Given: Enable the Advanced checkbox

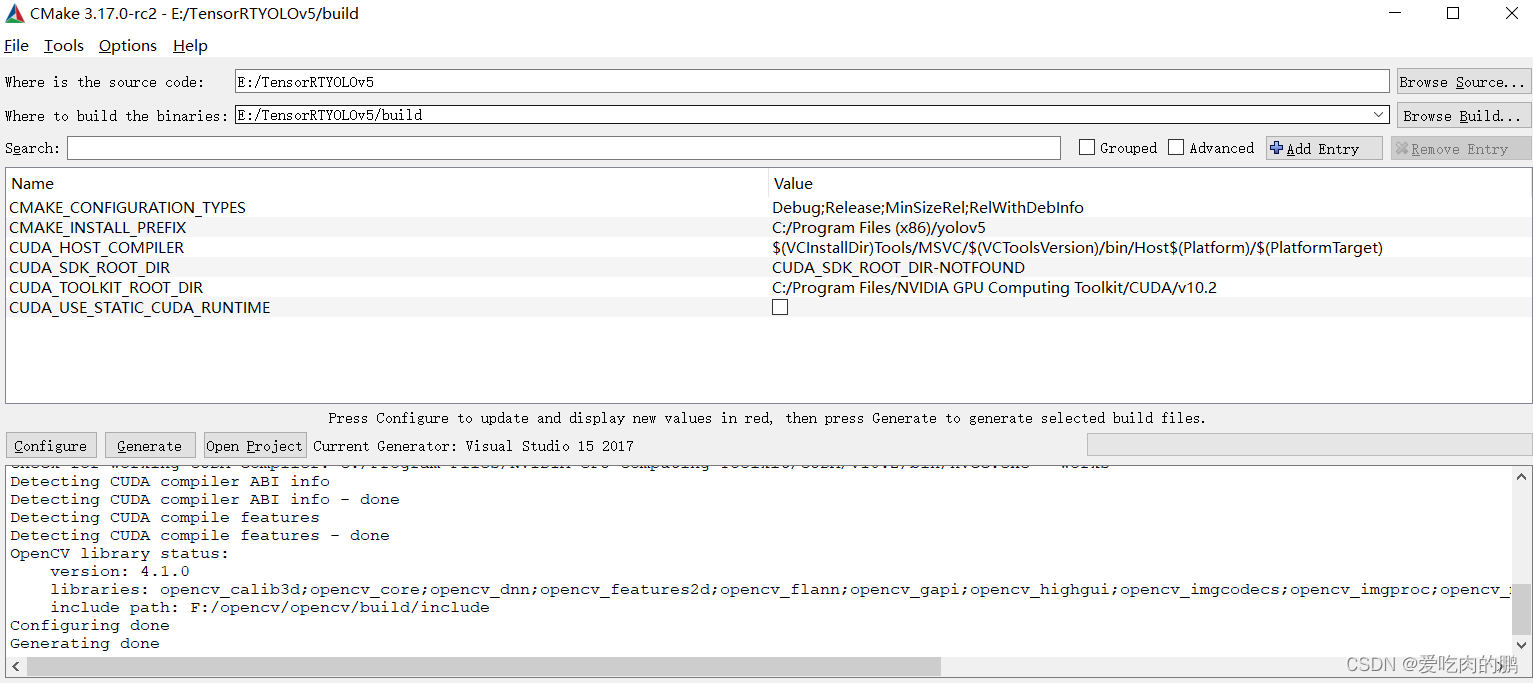Looking at the screenshot, I should [x=1175, y=147].
